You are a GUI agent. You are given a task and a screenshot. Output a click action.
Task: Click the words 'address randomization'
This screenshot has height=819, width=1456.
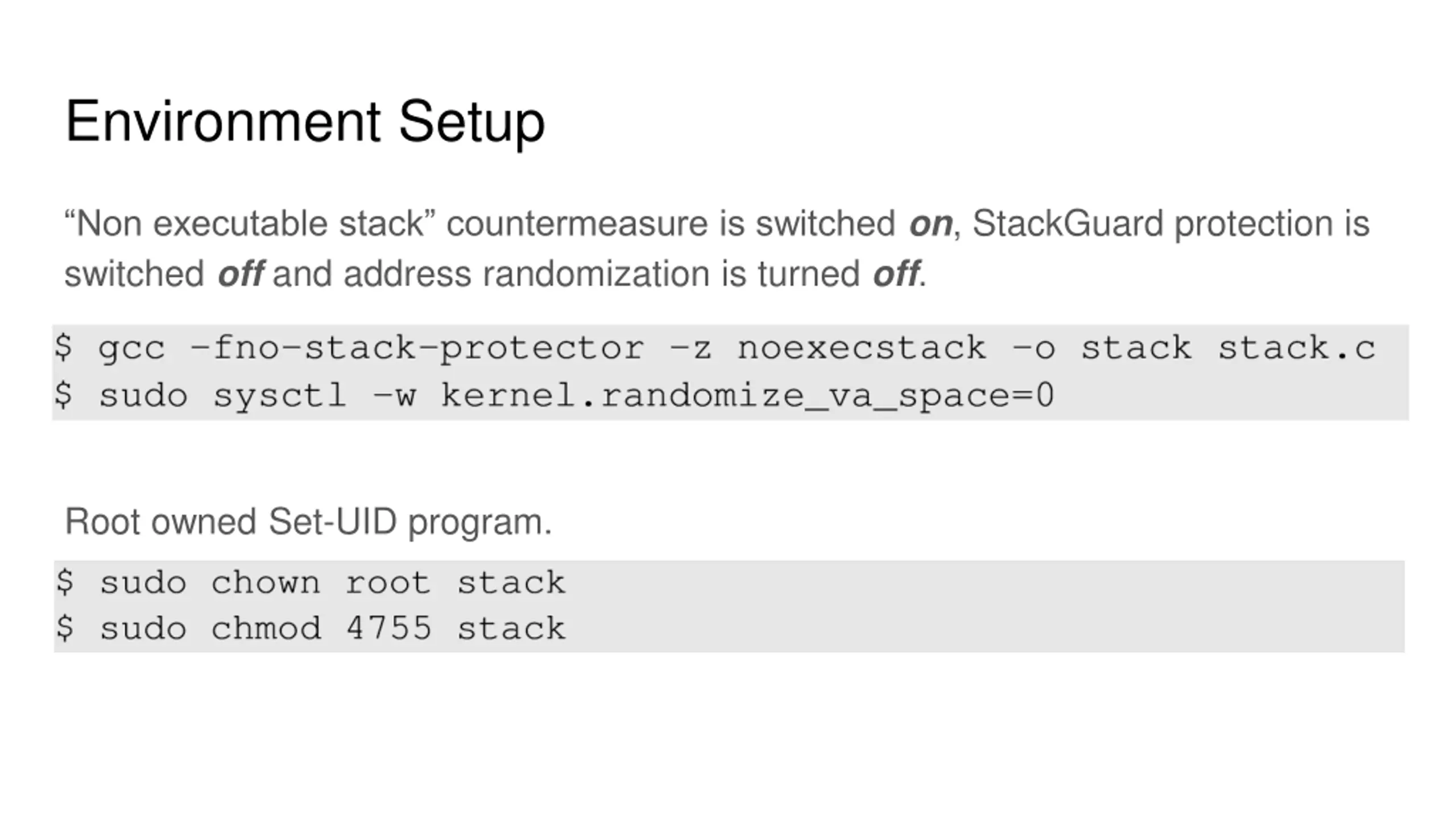[527, 274]
